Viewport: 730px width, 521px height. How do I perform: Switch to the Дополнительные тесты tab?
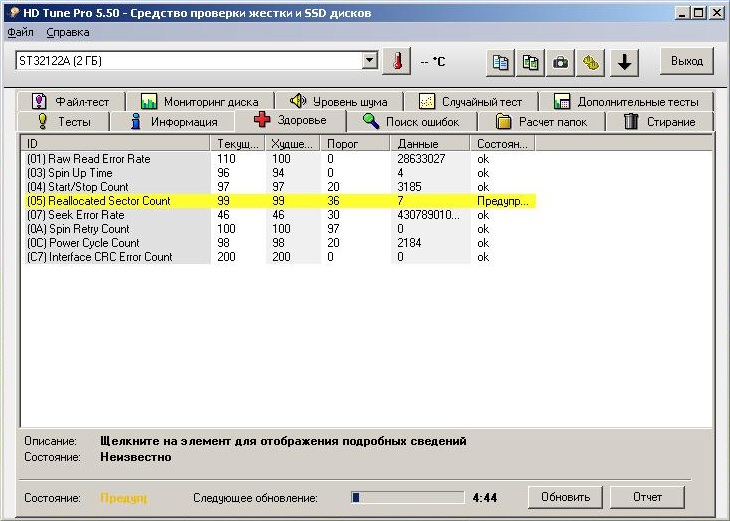click(626, 101)
